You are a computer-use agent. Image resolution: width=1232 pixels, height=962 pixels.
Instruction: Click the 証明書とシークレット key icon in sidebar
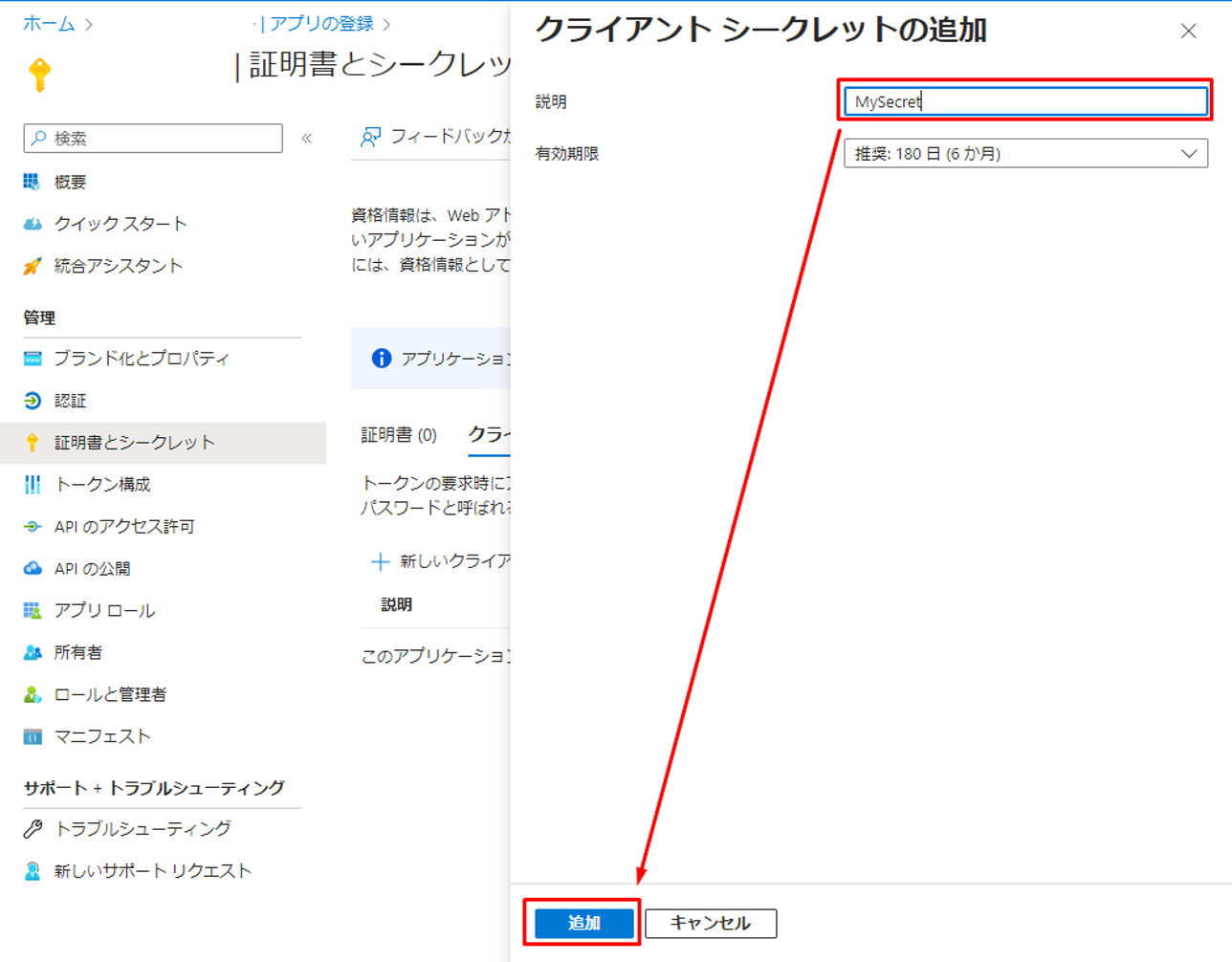pos(33,442)
